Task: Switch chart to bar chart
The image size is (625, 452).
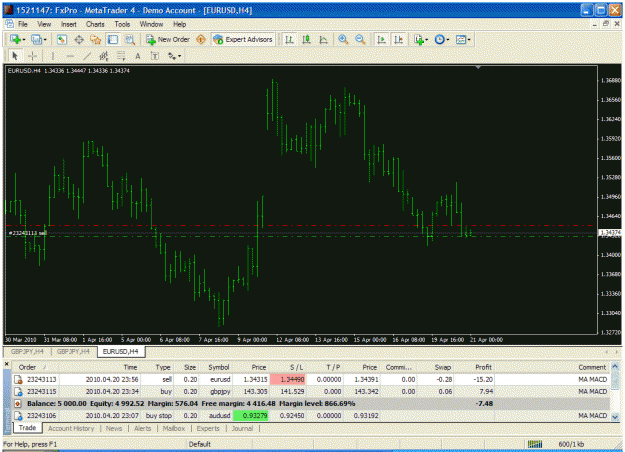Action: [289, 39]
